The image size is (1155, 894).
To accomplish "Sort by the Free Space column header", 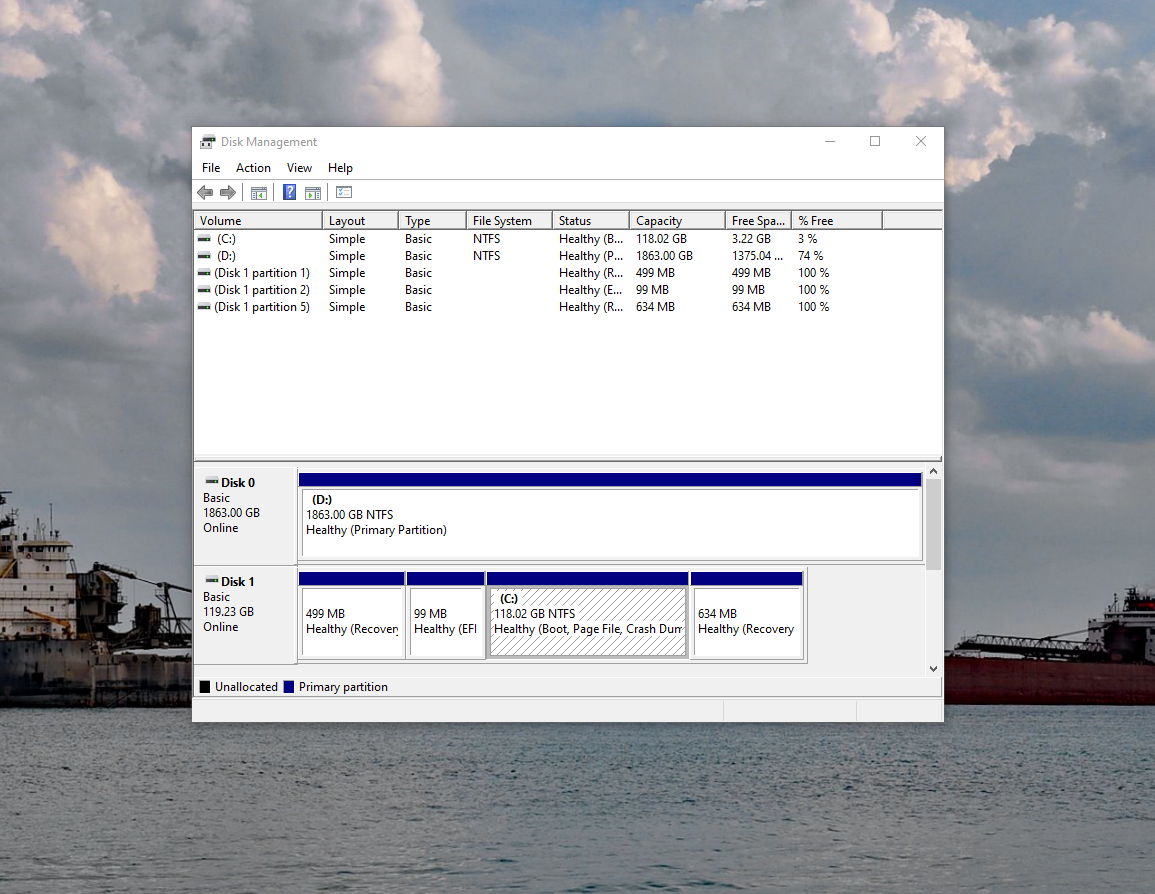I will point(758,220).
